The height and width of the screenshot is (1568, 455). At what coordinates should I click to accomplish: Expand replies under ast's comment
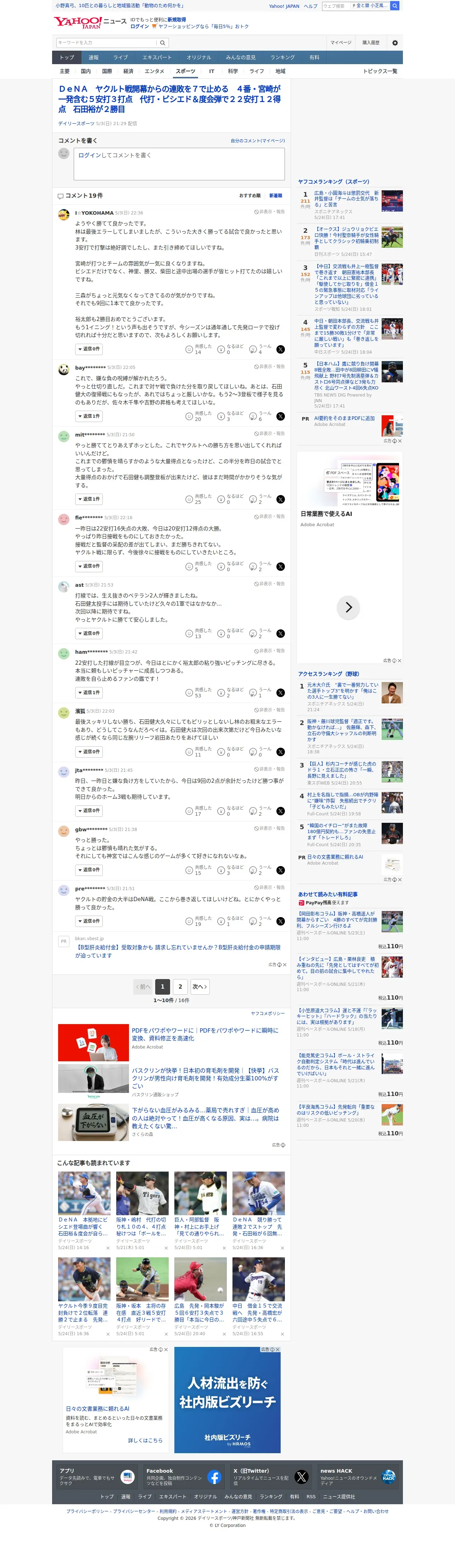[x=88, y=634]
